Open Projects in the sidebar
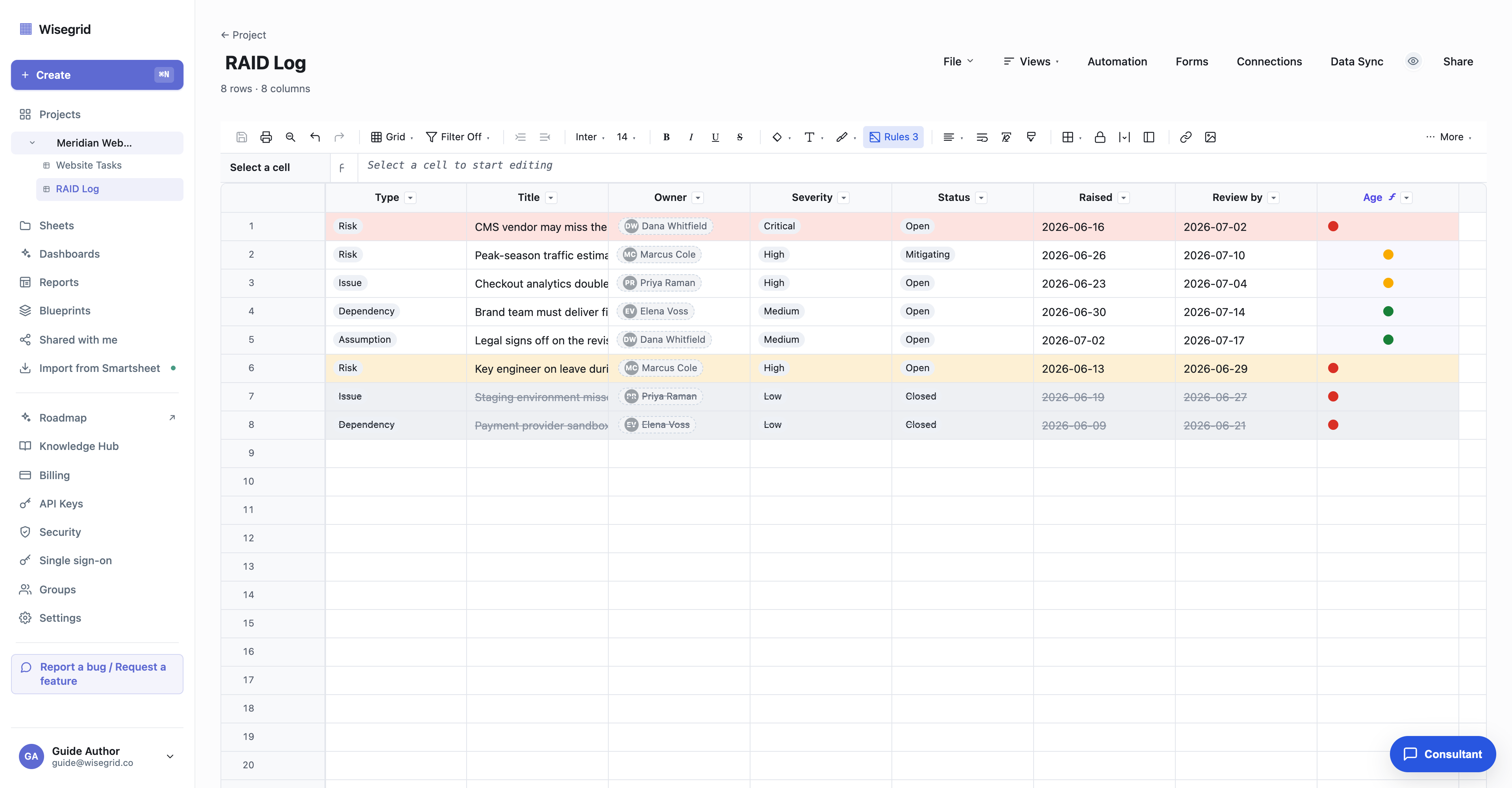Screen dimensions: 1512x788 click(x=60, y=115)
